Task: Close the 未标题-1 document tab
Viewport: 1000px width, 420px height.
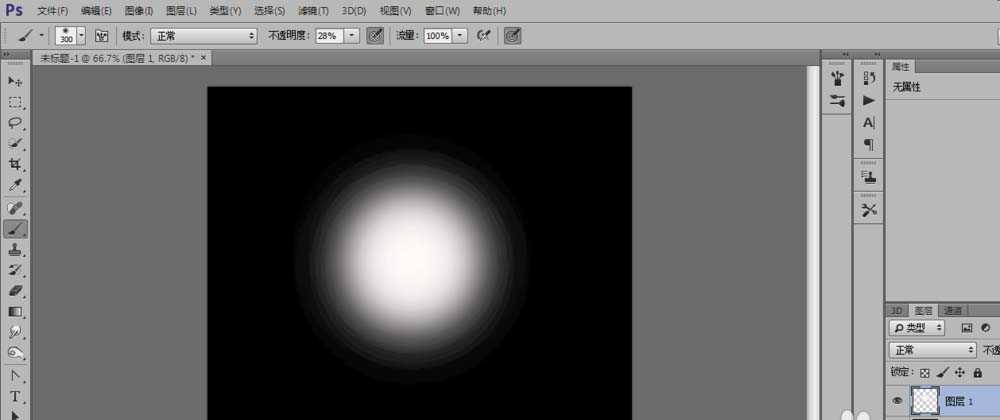Action: [x=205, y=58]
